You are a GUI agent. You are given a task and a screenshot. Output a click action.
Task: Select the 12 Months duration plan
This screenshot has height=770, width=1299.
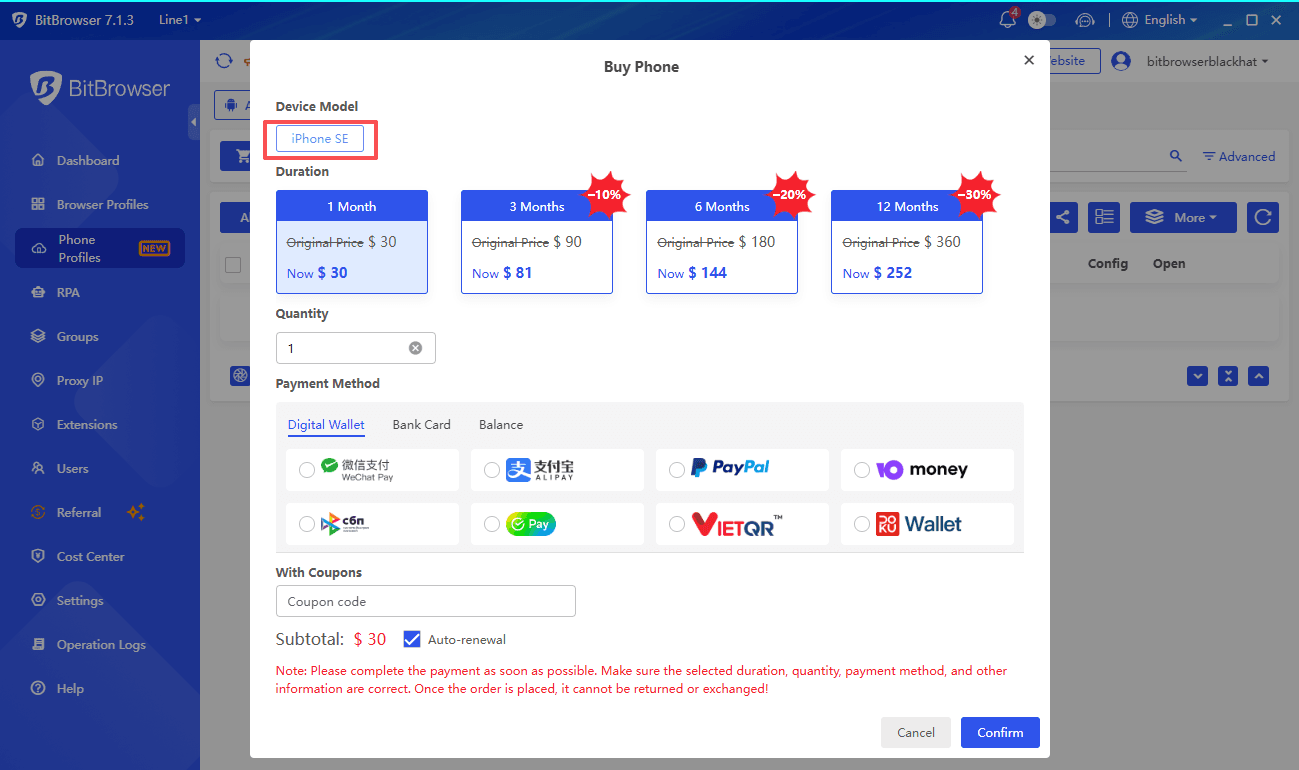pyautogui.click(x=907, y=242)
